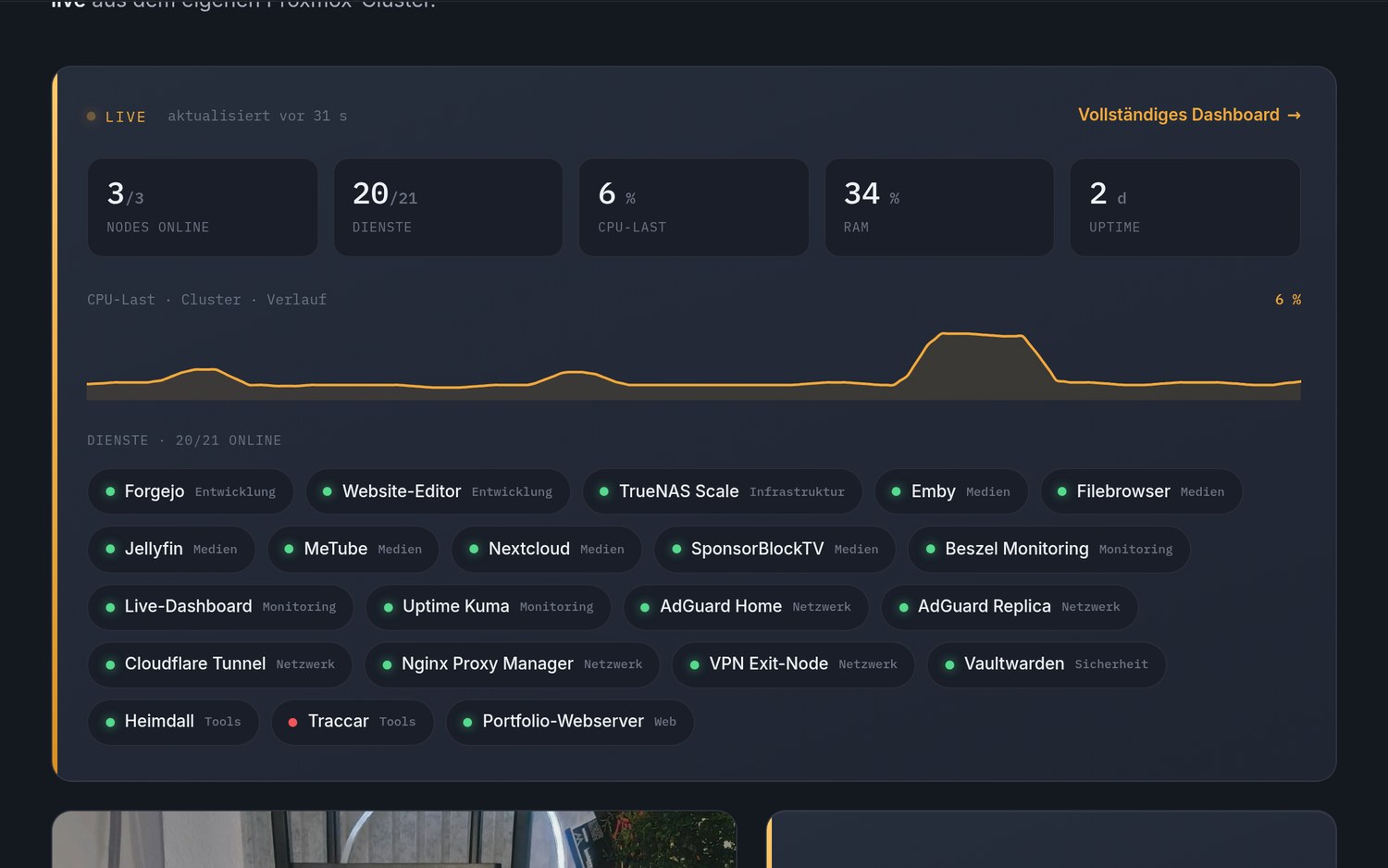
Task: Open the Vaultwarden service chip
Action: pyautogui.click(x=1047, y=663)
